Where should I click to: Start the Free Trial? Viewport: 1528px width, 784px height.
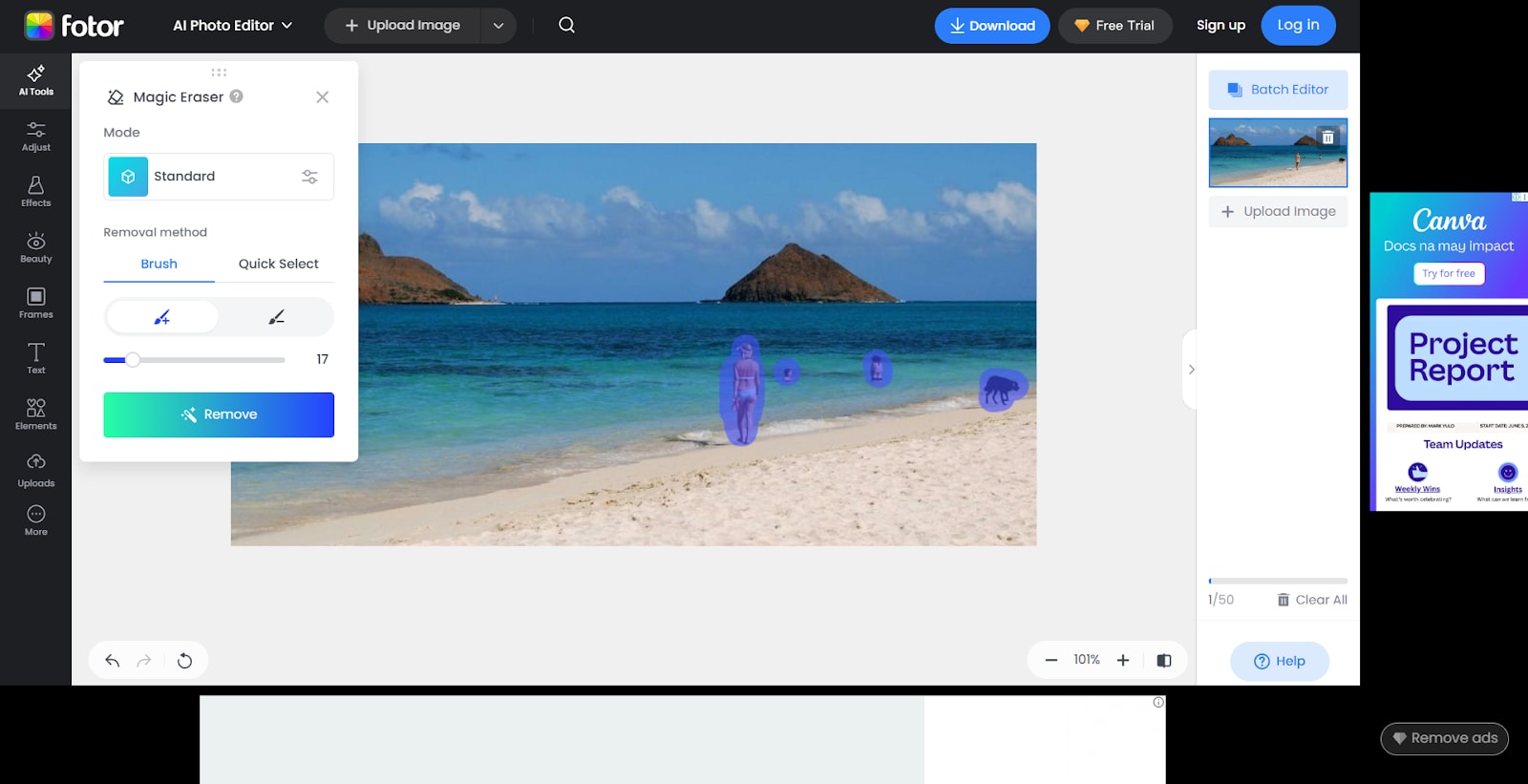coord(1114,26)
